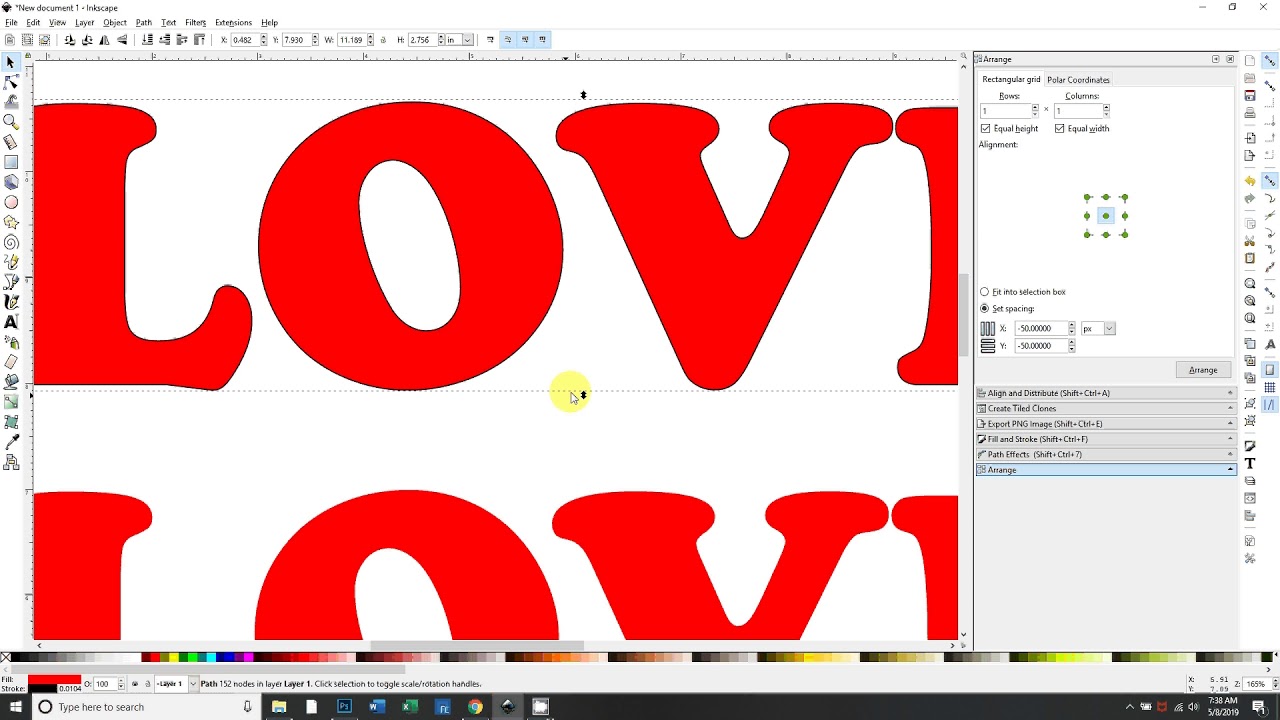Expand Align and Distribute panel

click(x=1106, y=393)
